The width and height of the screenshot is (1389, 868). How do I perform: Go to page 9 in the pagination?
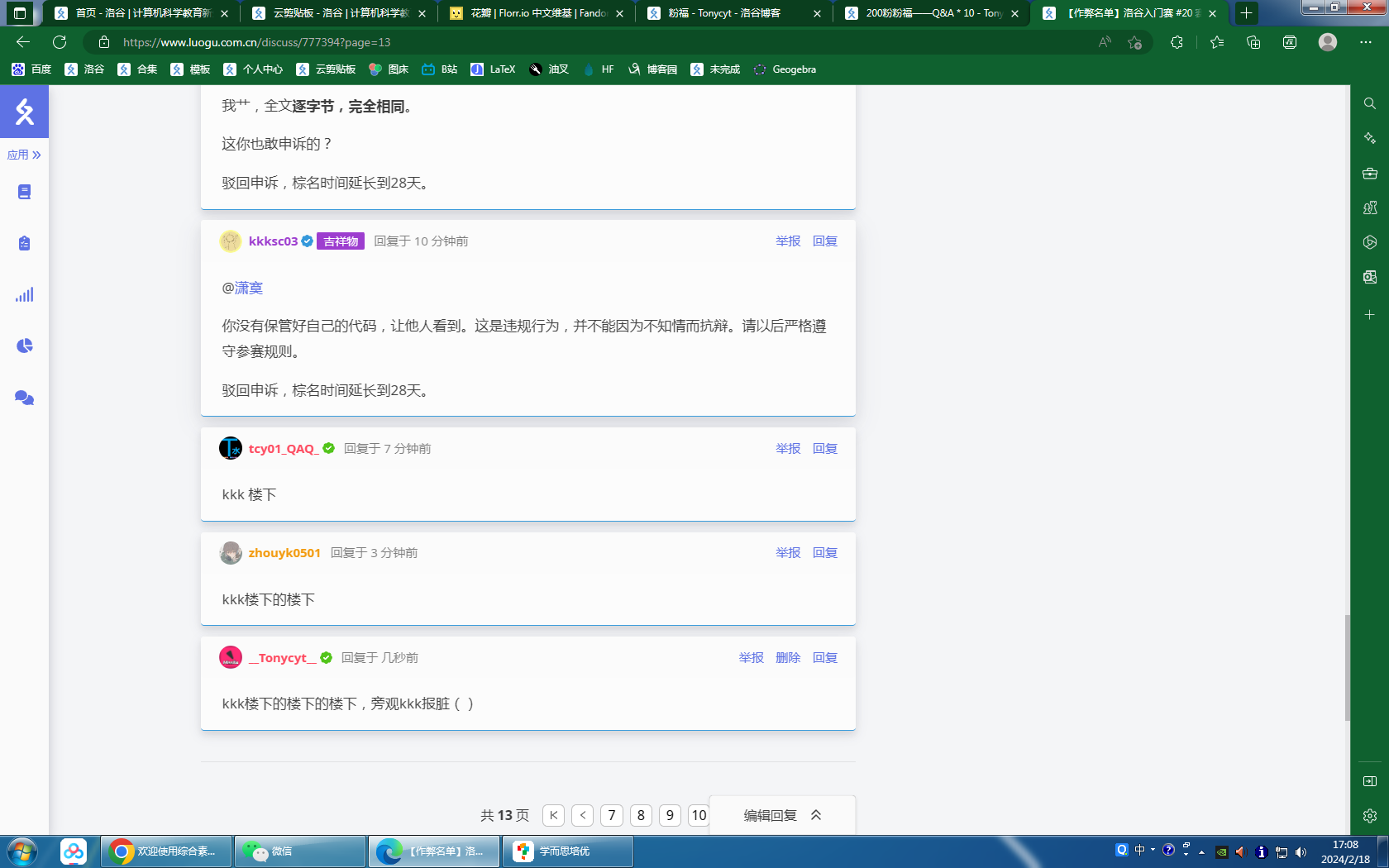[x=670, y=815]
